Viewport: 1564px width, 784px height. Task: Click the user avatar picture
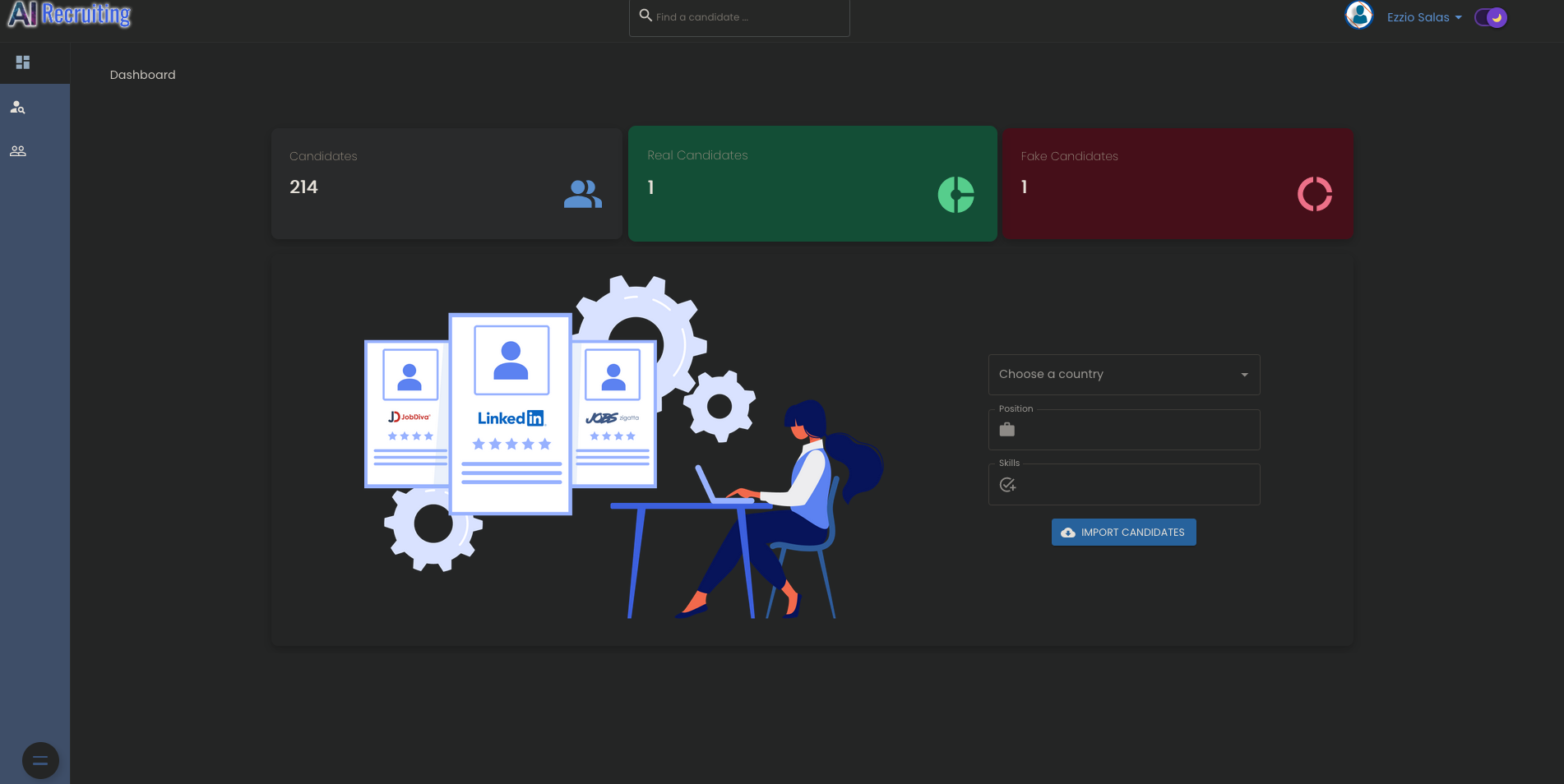pyautogui.click(x=1359, y=16)
